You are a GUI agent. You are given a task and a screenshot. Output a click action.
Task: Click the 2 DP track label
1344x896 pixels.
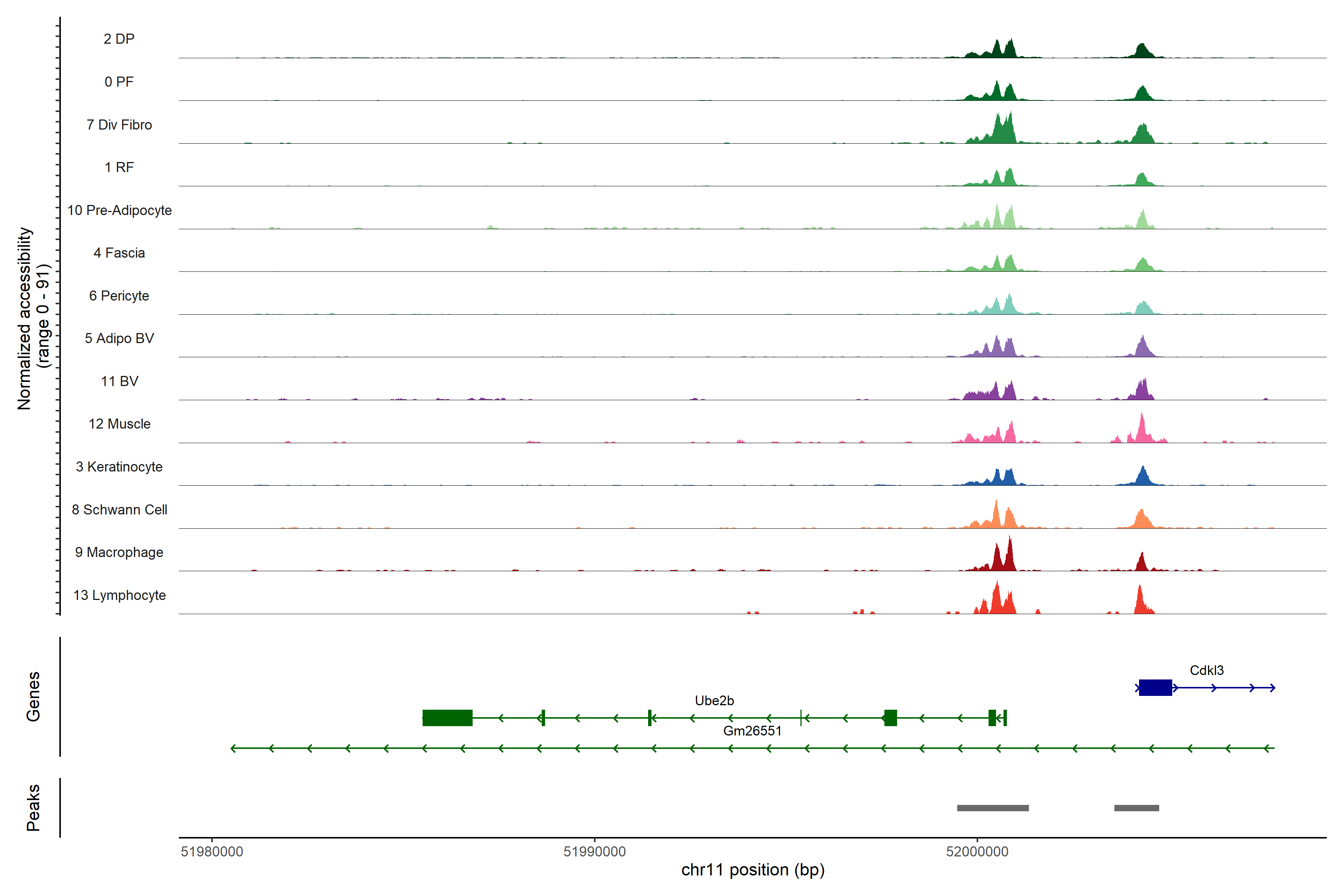pos(119,39)
